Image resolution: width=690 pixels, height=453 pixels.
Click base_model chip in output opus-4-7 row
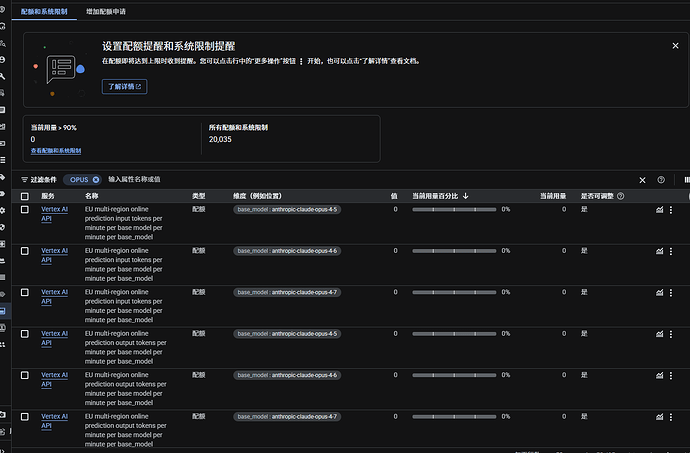coord(287,416)
